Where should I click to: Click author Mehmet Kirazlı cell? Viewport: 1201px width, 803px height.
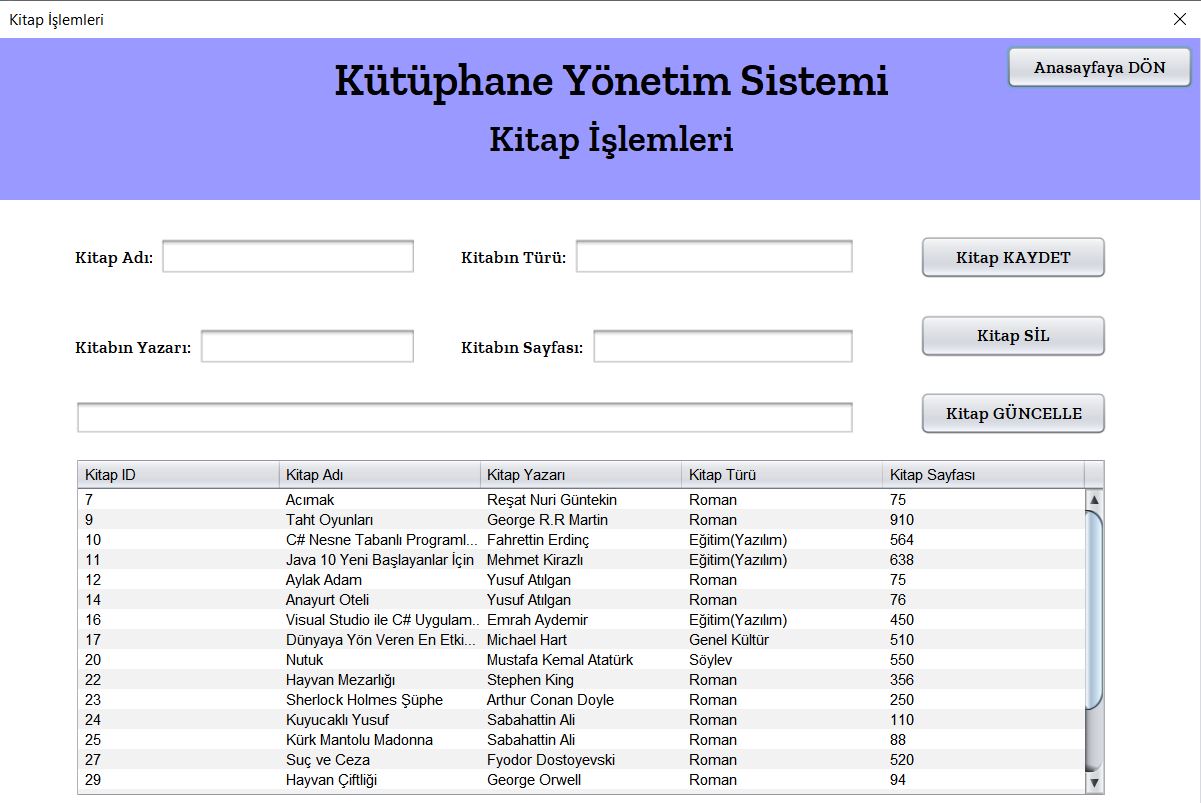[x=581, y=560]
